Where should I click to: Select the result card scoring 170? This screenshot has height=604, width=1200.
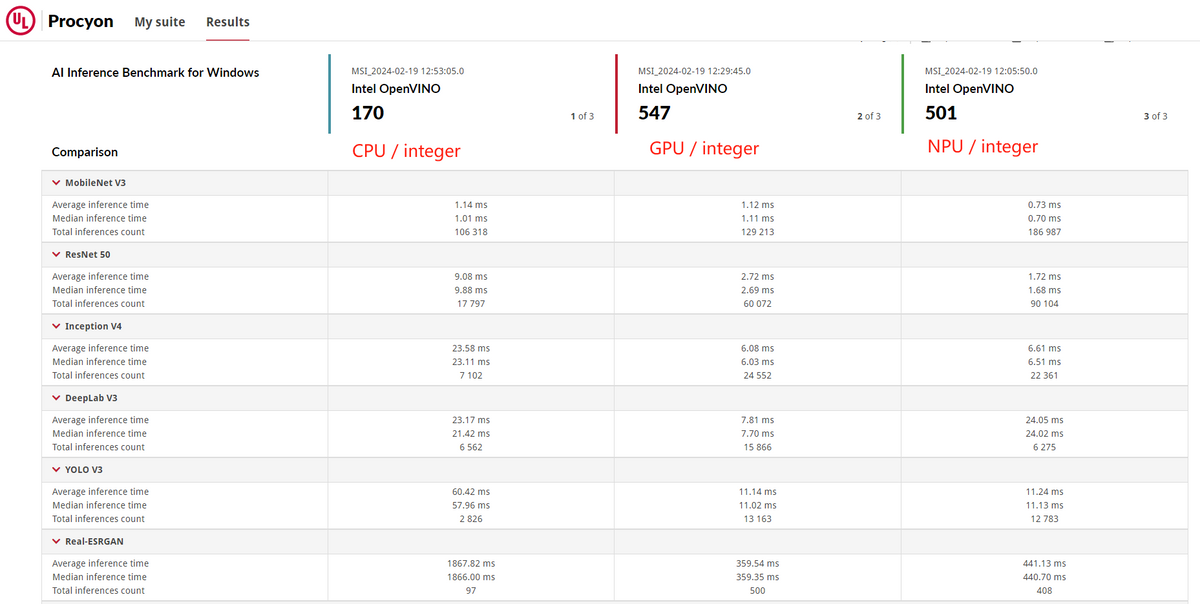click(470, 94)
